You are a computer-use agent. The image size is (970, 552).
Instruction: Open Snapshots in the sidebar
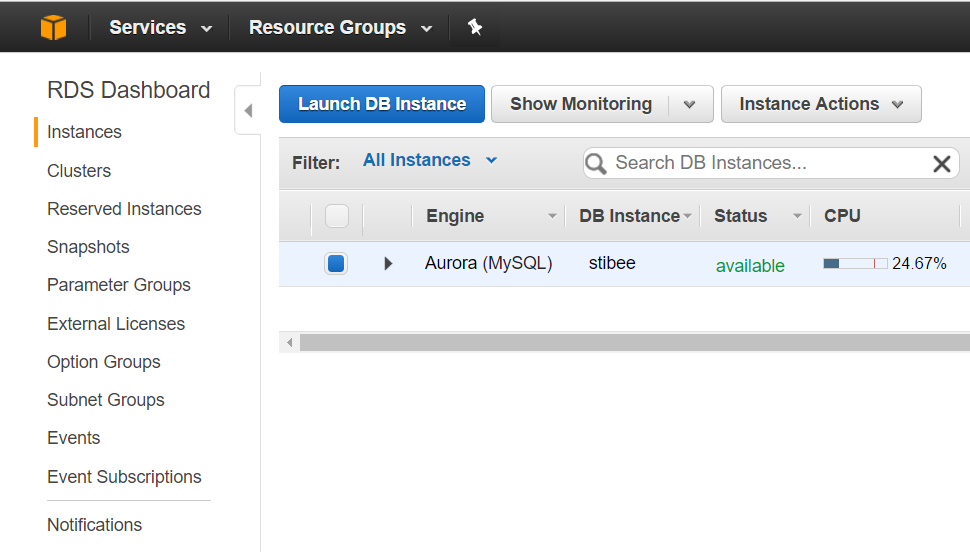coord(88,247)
